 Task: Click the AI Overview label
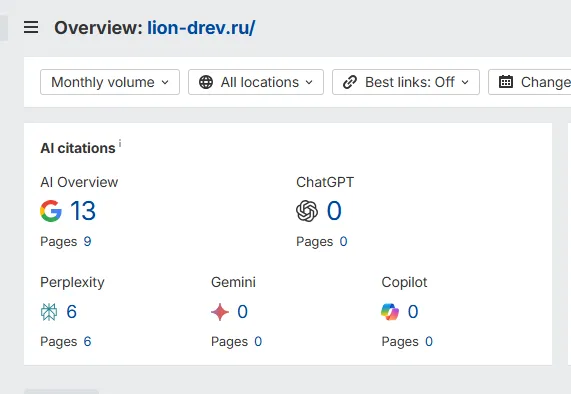tap(79, 182)
